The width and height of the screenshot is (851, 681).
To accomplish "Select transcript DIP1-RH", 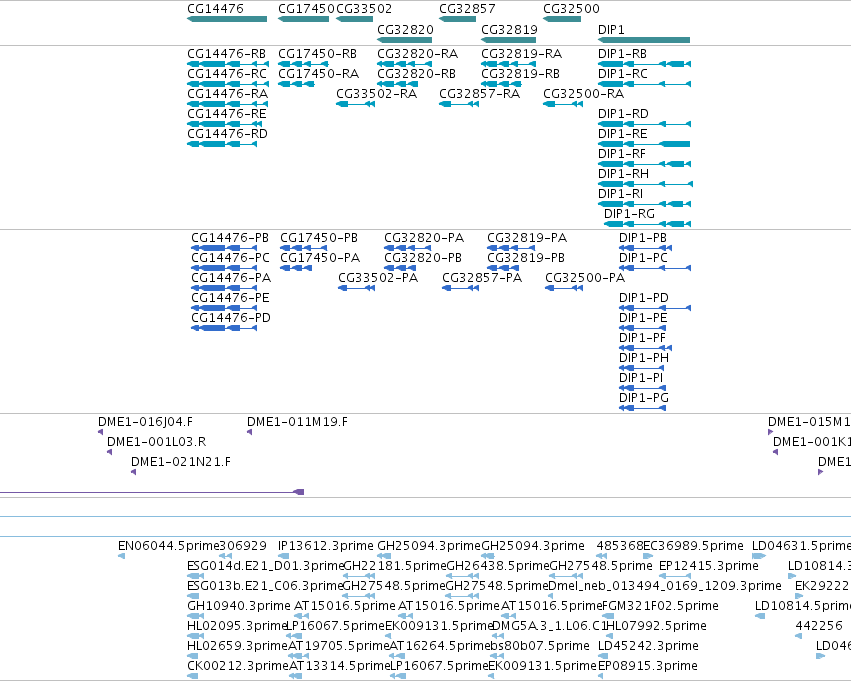I will [624, 174].
